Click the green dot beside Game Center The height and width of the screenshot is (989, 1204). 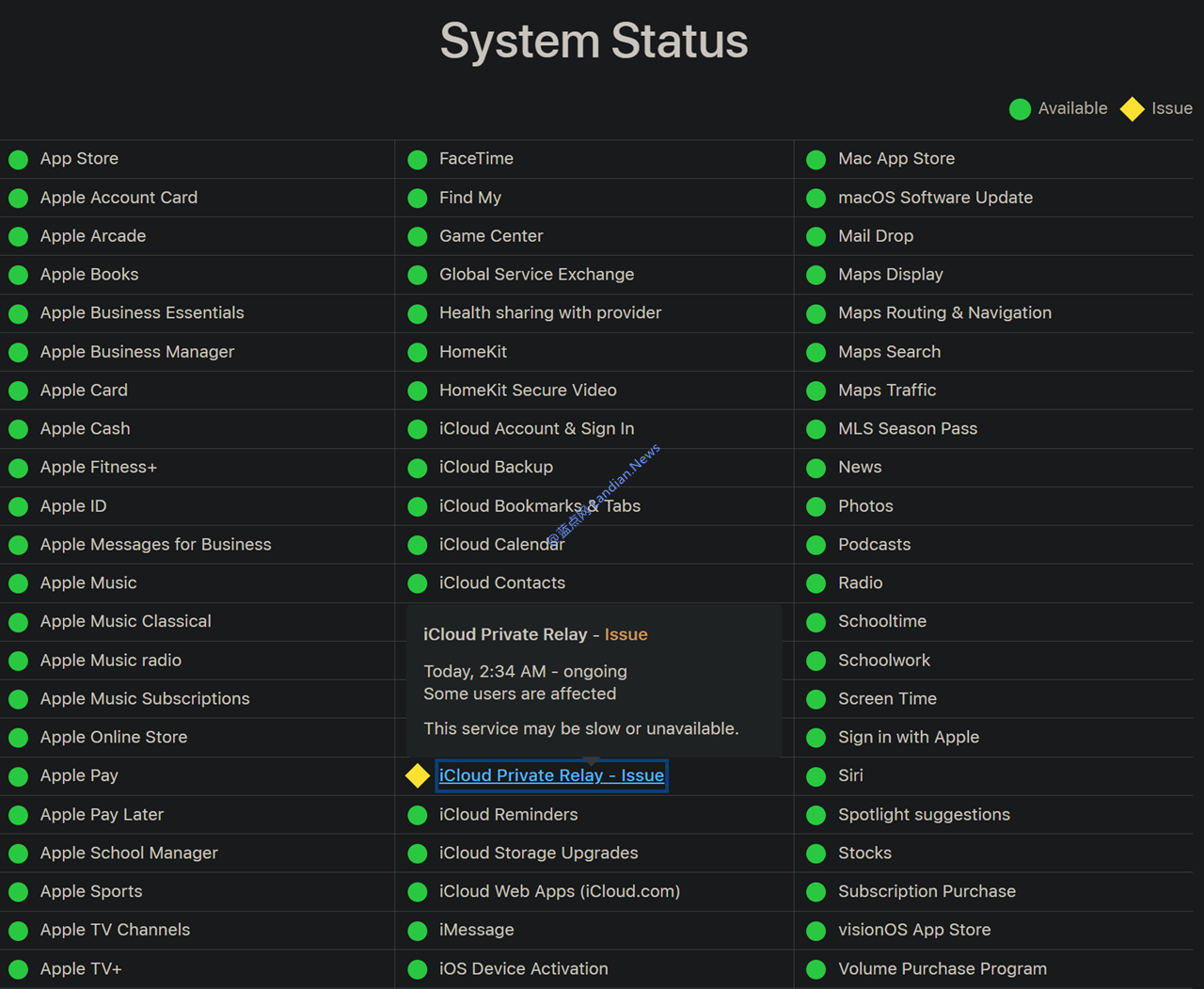point(418,236)
